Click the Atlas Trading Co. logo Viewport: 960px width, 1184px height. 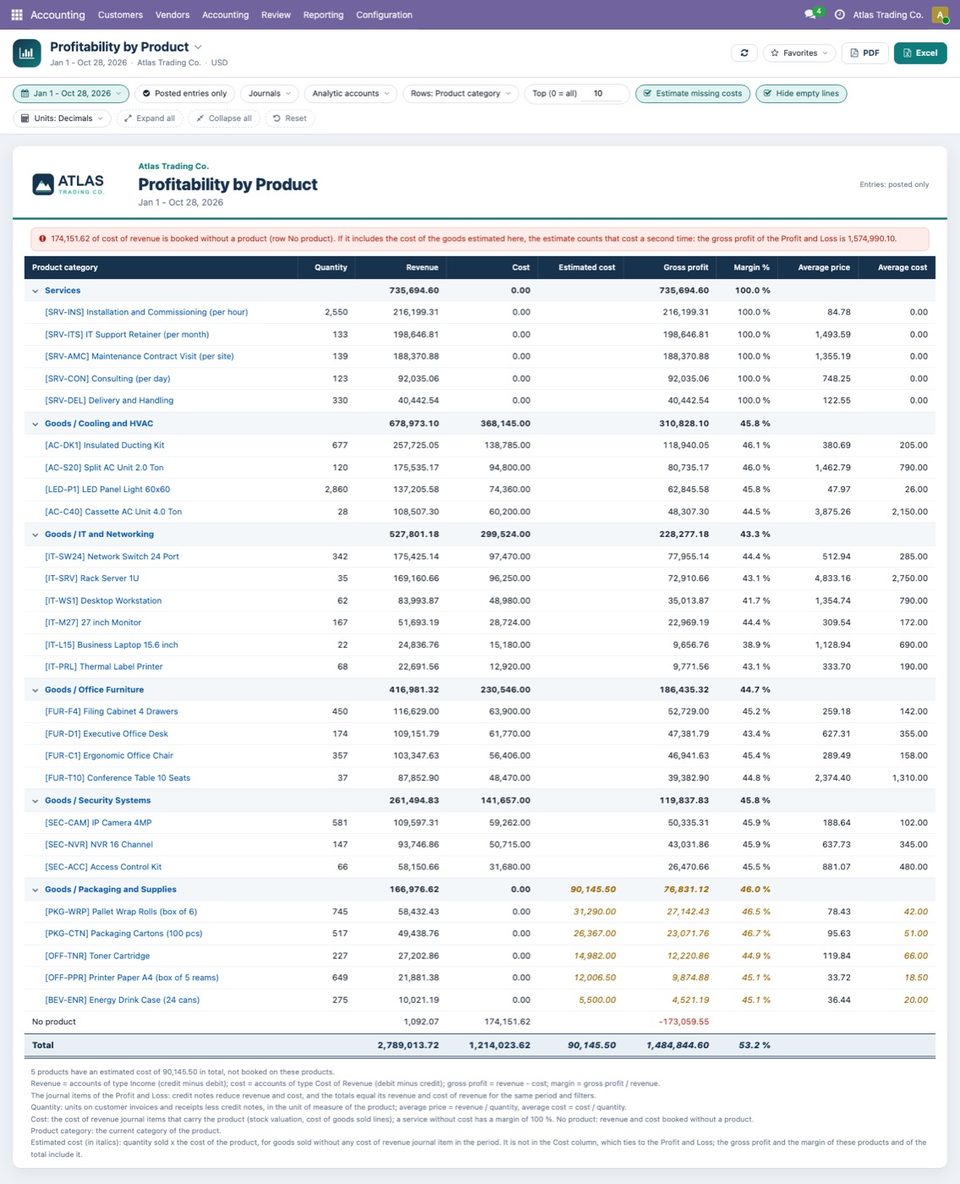click(x=68, y=184)
